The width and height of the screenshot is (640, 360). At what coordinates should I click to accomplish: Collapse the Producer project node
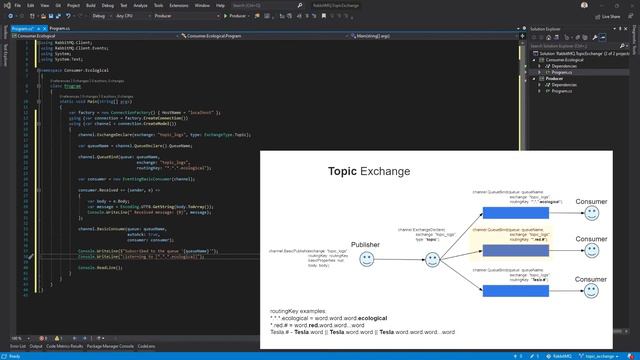point(534,78)
